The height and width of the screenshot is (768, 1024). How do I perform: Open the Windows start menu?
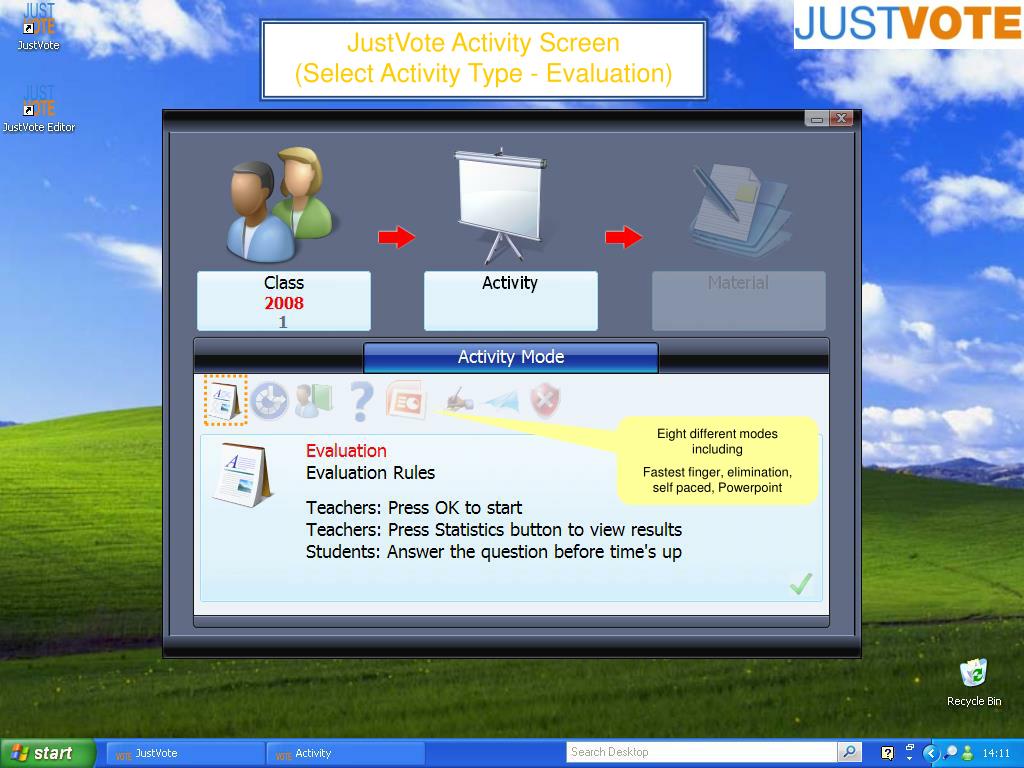47,753
